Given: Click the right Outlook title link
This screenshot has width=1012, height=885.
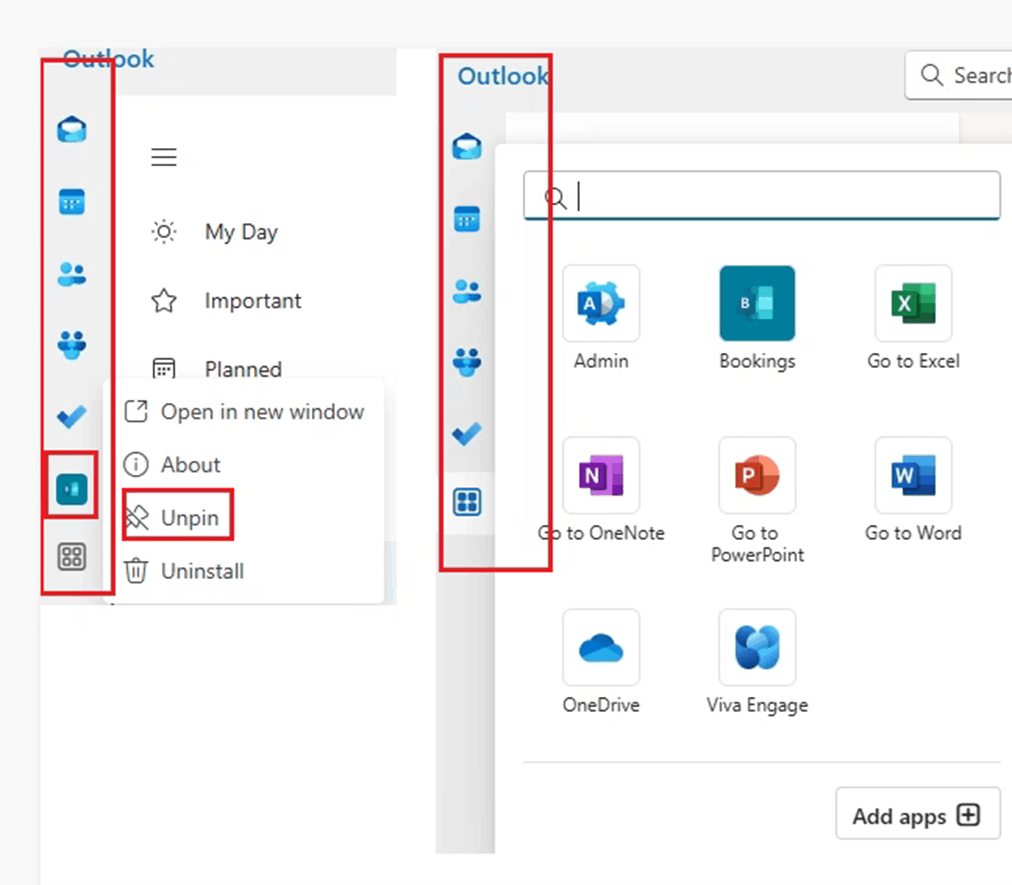Looking at the screenshot, I should point(503,76).
